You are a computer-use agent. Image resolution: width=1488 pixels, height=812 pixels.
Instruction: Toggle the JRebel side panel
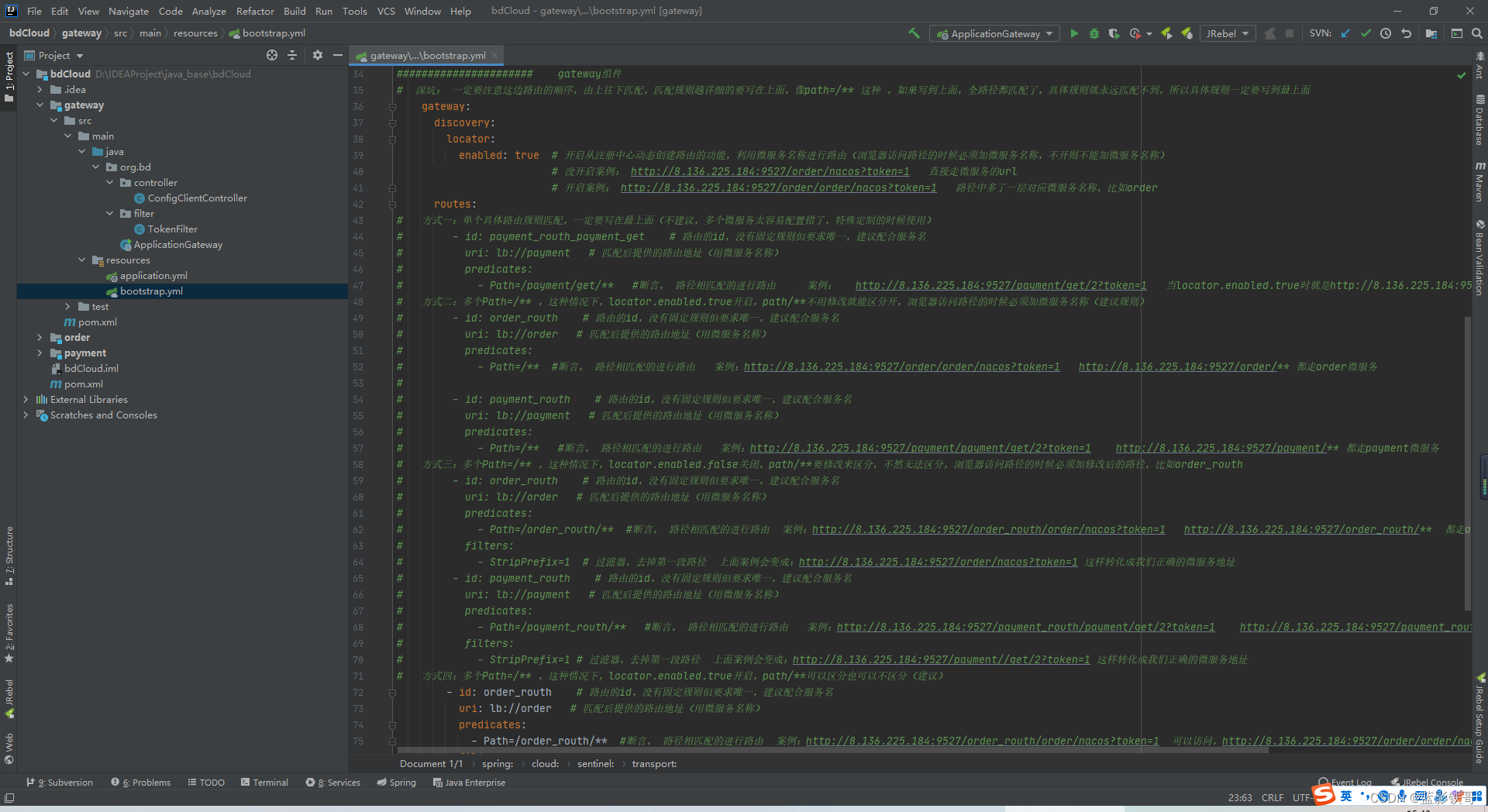click(9, 698)
